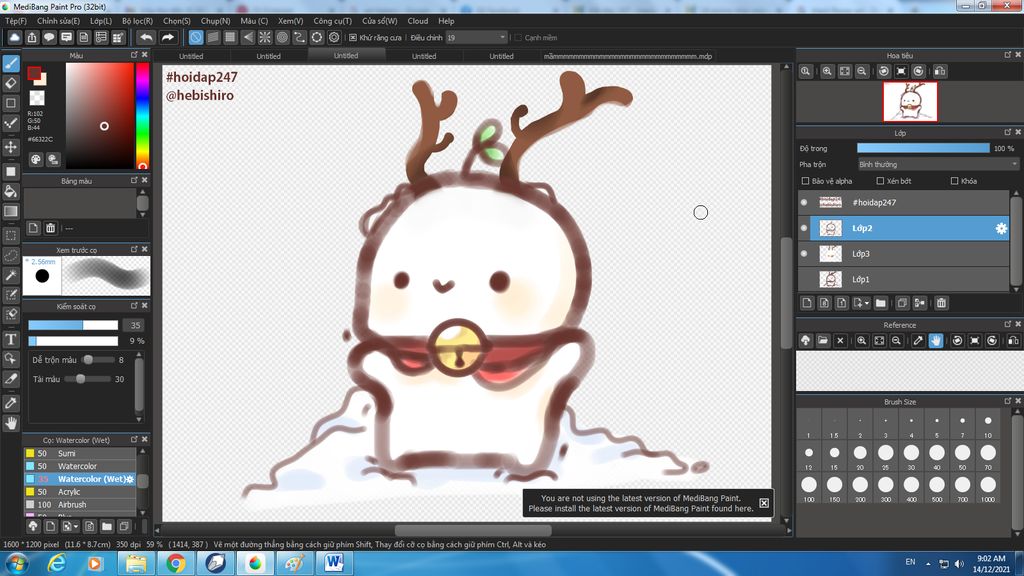Select the Eyedropper tool
This screenshot has height=576, width=1024.
pyautogui.click(x=11, y=403)
